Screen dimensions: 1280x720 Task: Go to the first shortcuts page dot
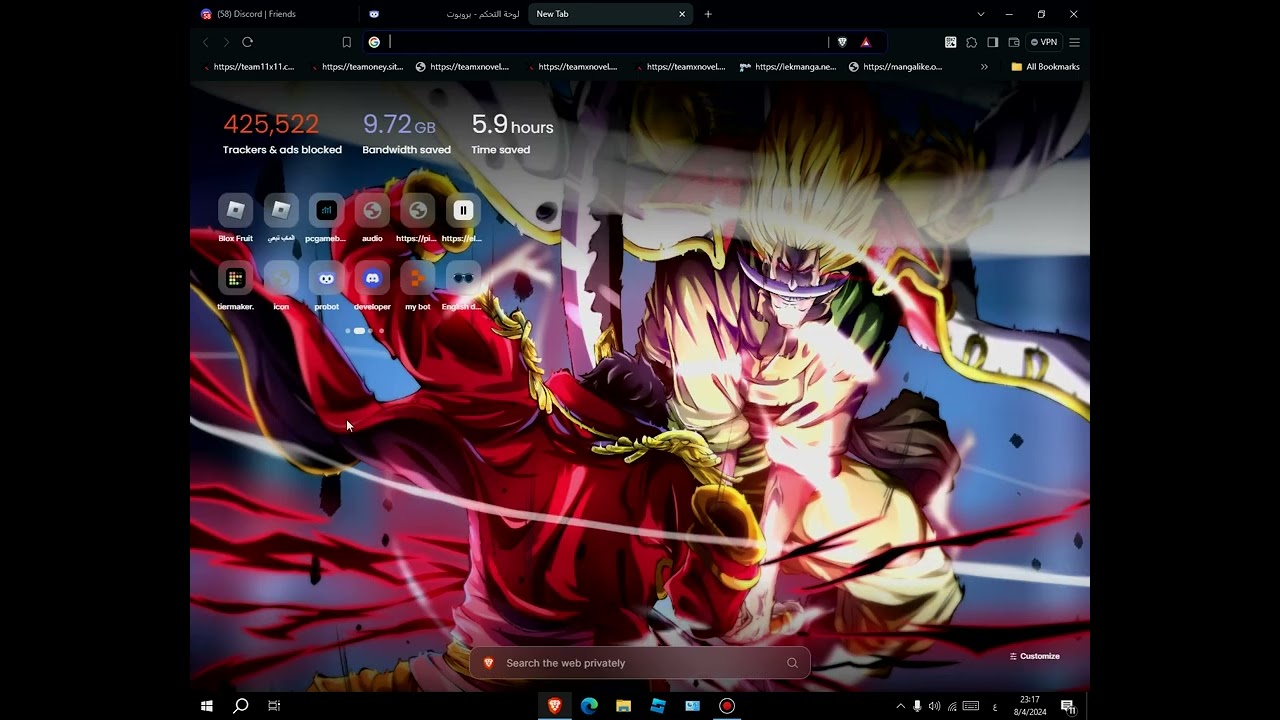coord(348,331)
